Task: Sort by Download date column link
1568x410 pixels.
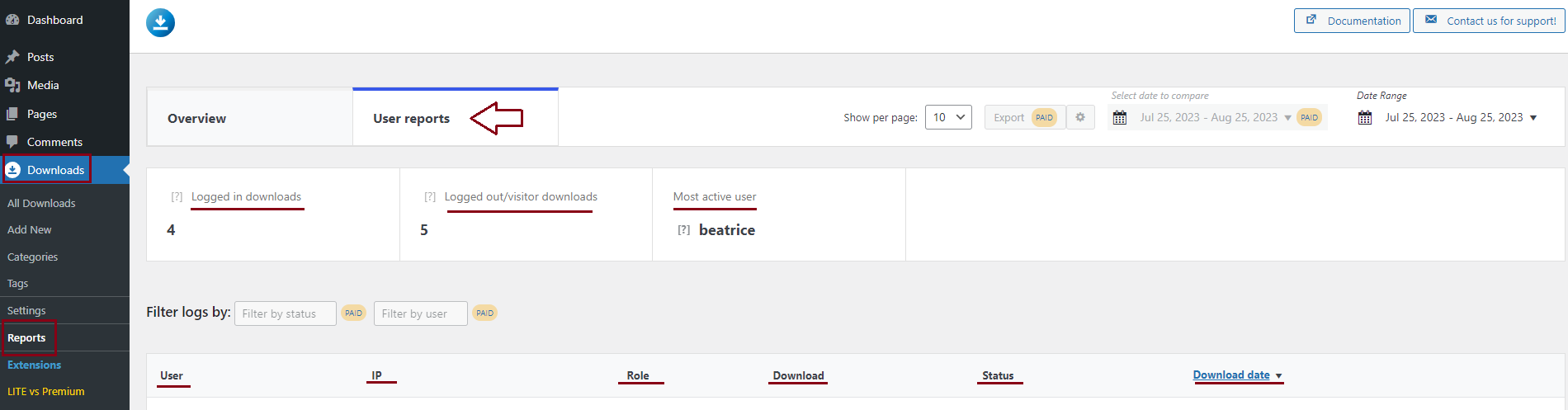Action: point(1231,375)
